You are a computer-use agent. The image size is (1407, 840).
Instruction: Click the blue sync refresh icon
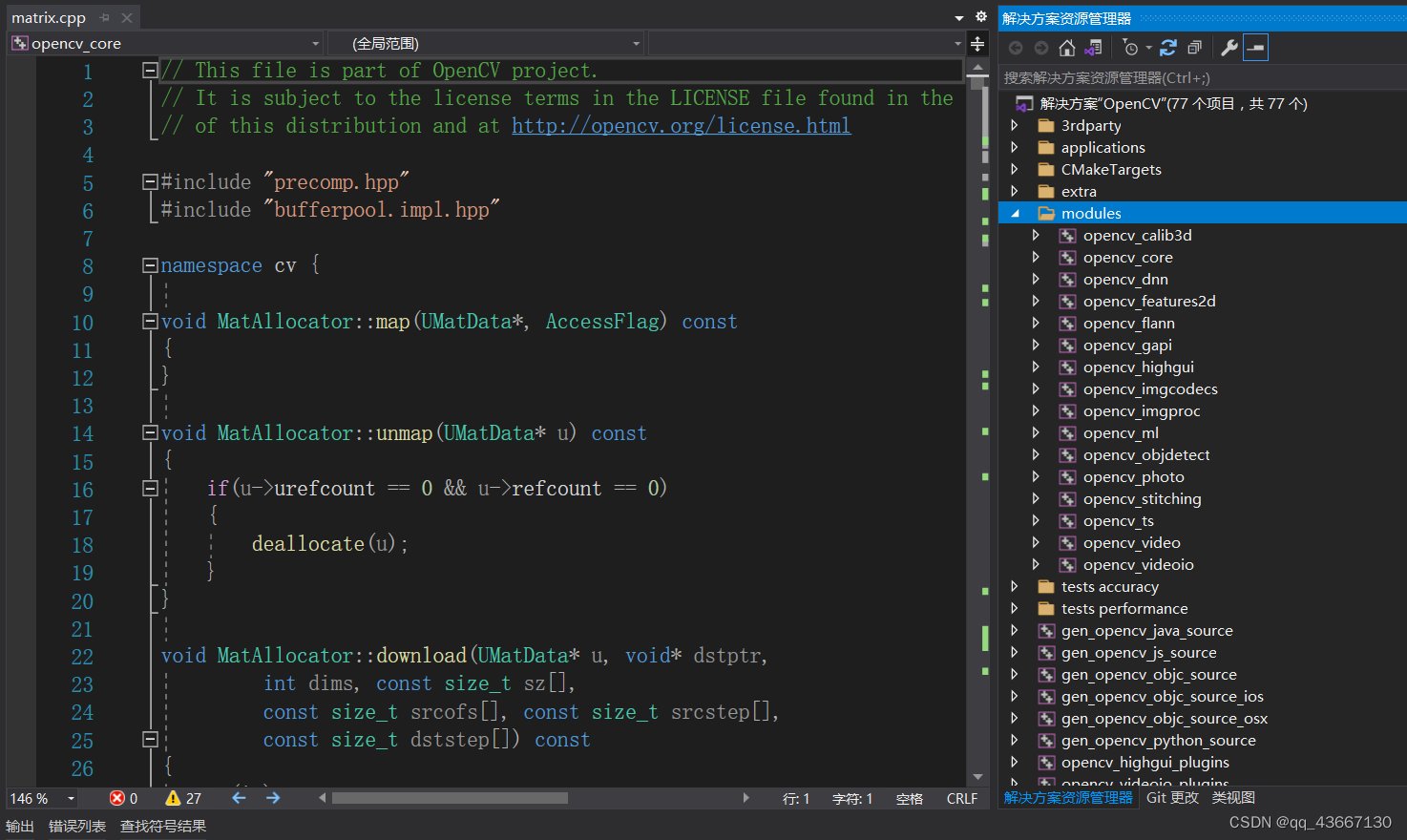point(1168,48)
